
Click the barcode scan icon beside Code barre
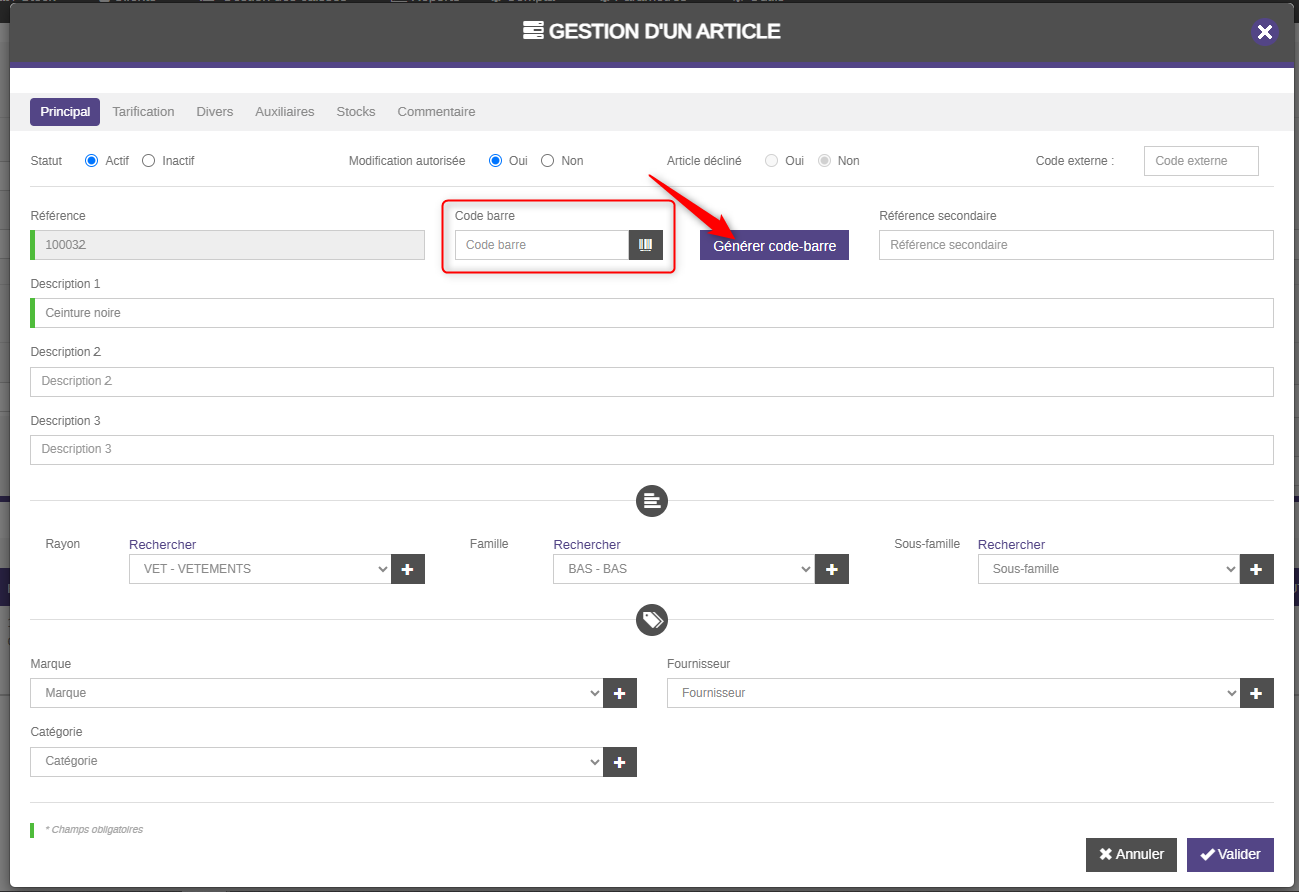click(x=645, y=245)
